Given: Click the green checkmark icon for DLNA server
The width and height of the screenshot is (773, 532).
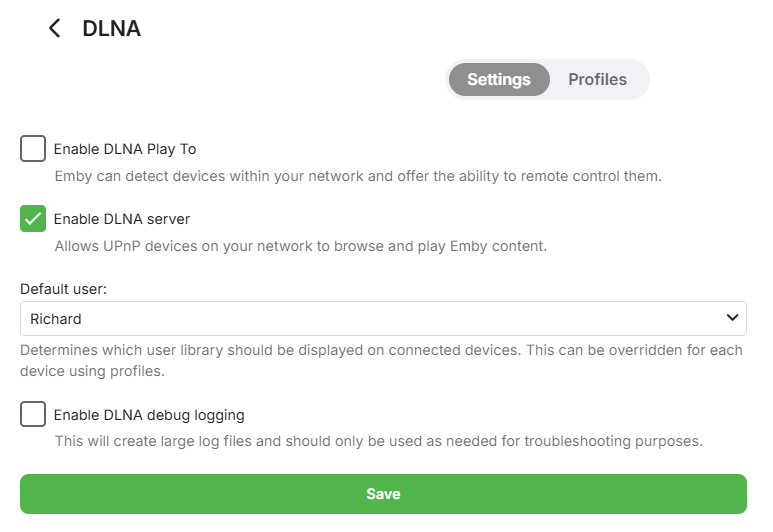Looking at the screenshot, I should [x=33, y=218].
